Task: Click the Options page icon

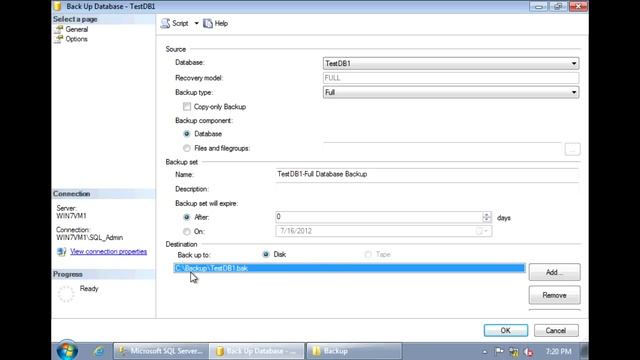Action: [x=59, y=39]
